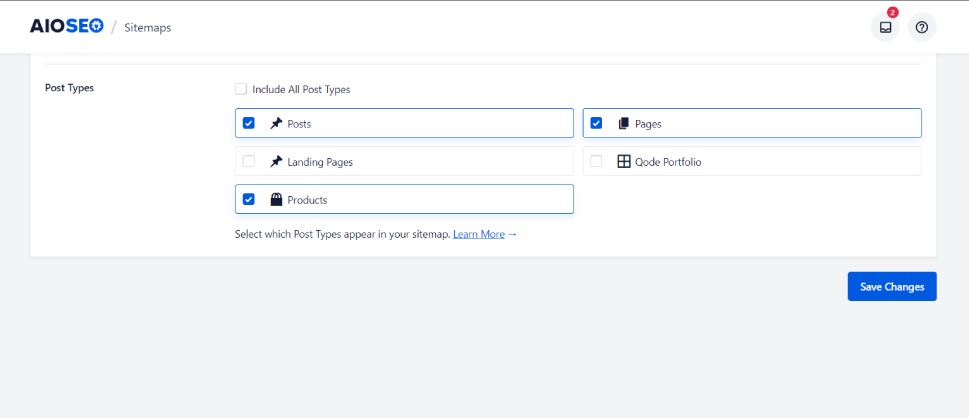Click the shopping bag icon beside Products
The image size is (969, 418).
click(276, 200)
